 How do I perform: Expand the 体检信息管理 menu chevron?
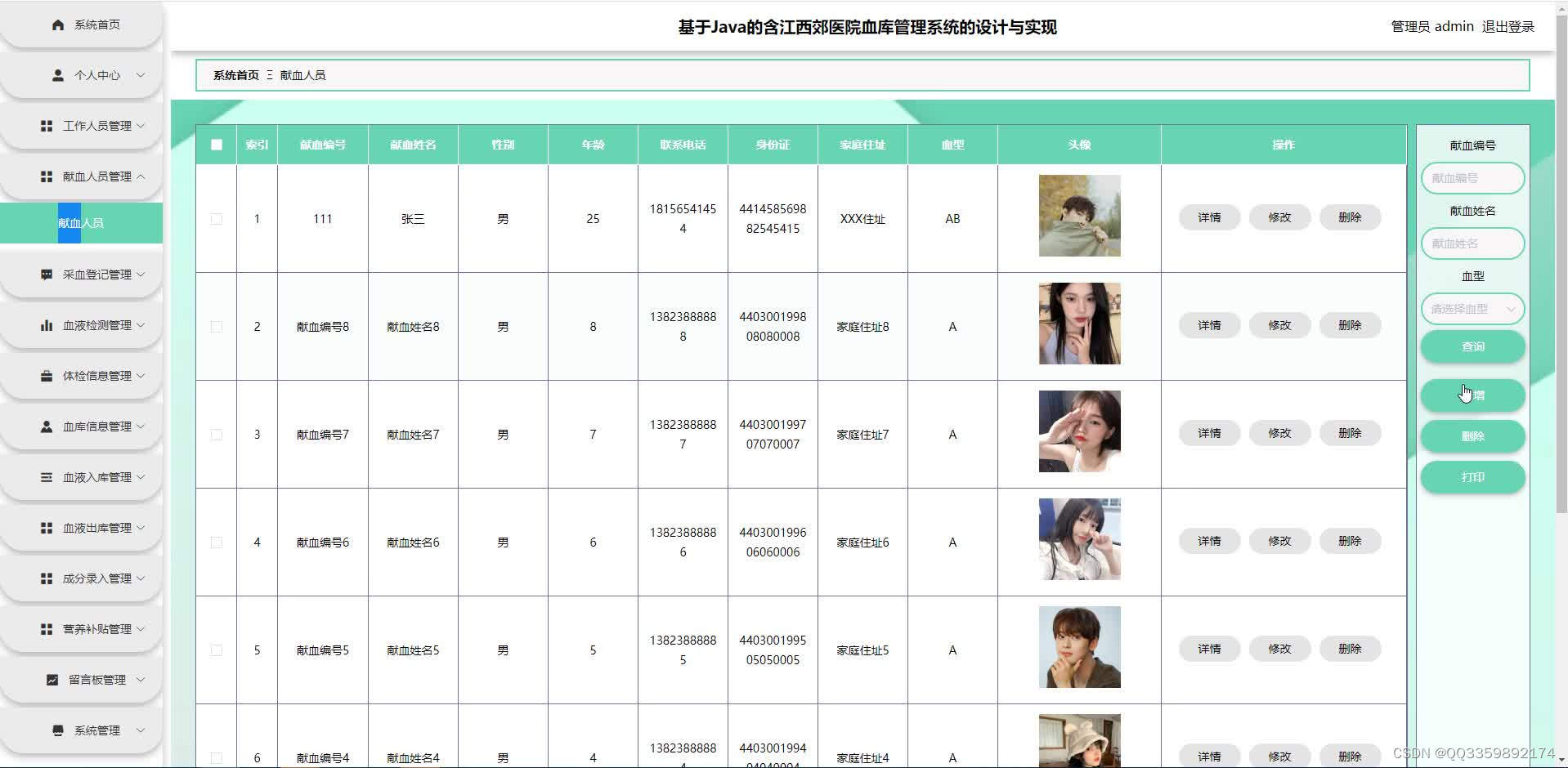click(x=141, y=376)
